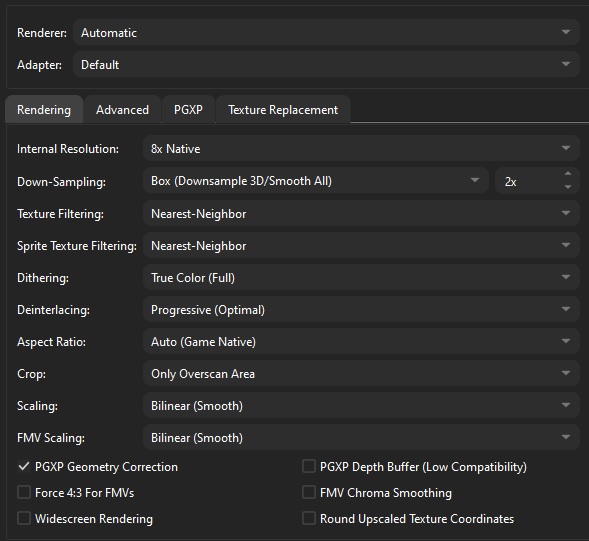The height and width of the screenshot is (541, 589).
Task: Open the Texture Replacement tab
Action: click(x=283, y=110)
